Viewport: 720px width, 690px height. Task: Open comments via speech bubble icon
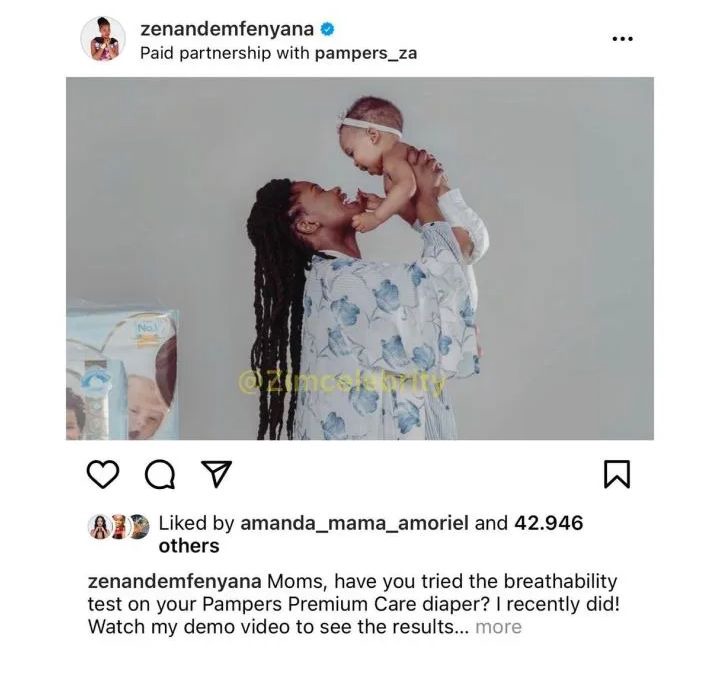(160, 474)
